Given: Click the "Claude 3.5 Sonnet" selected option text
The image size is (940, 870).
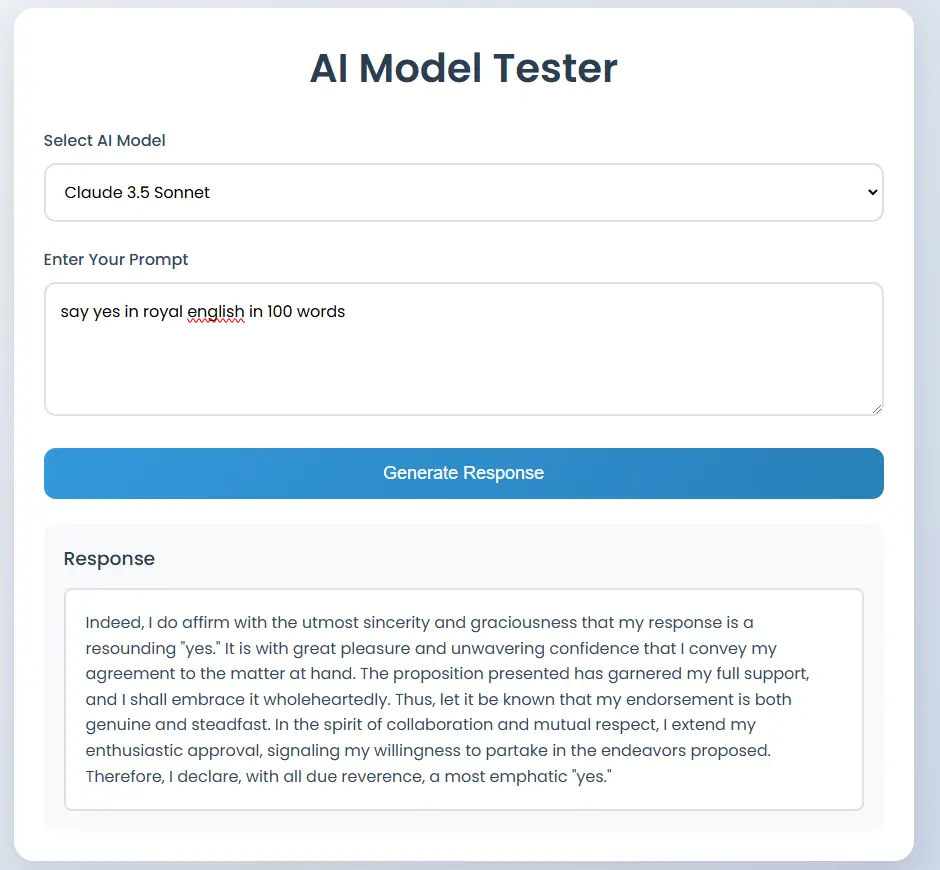Looking at the screenshot, I should click(137, 192).
